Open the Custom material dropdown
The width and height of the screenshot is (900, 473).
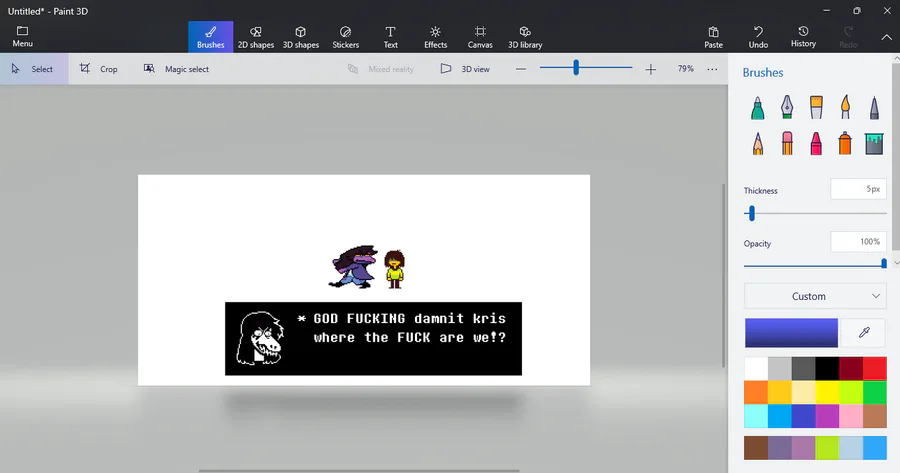pos(815,296)
